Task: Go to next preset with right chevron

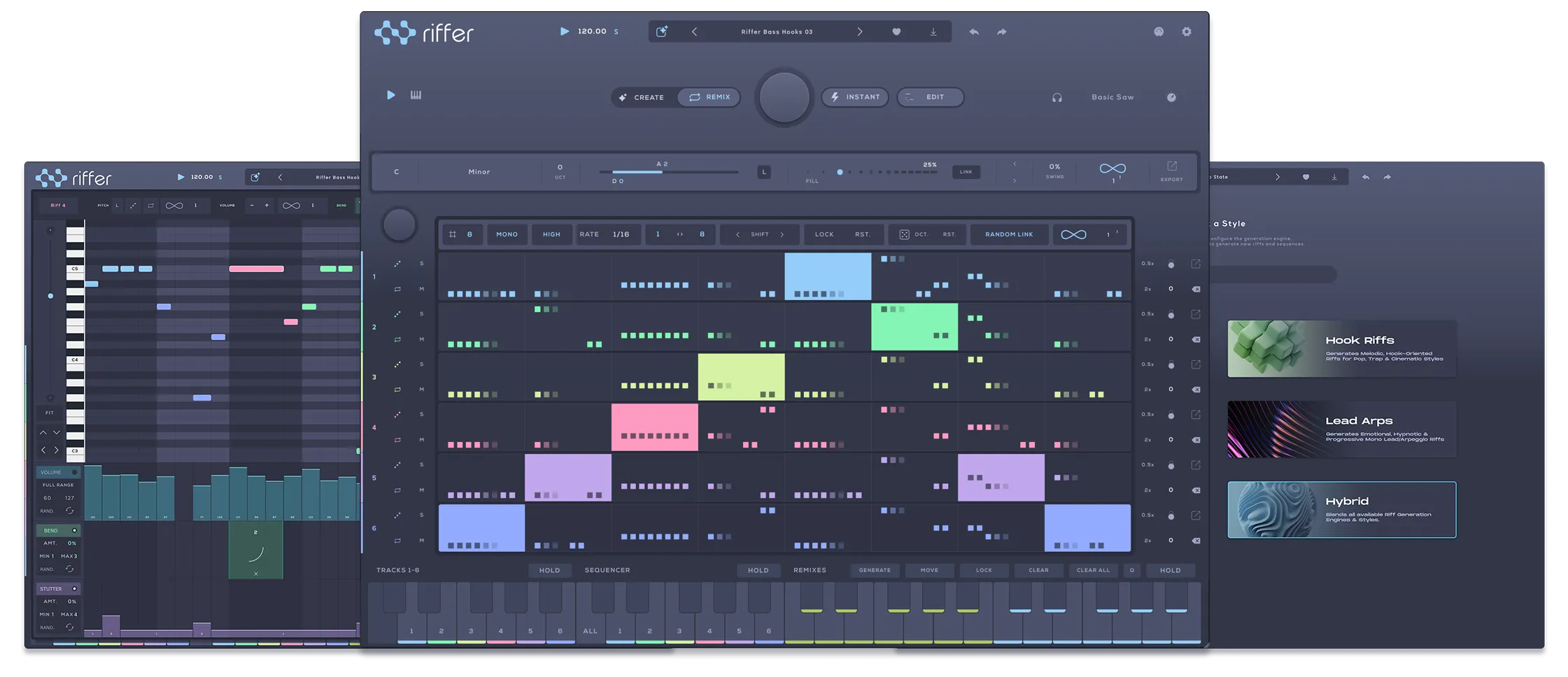Action: [860, 32]
